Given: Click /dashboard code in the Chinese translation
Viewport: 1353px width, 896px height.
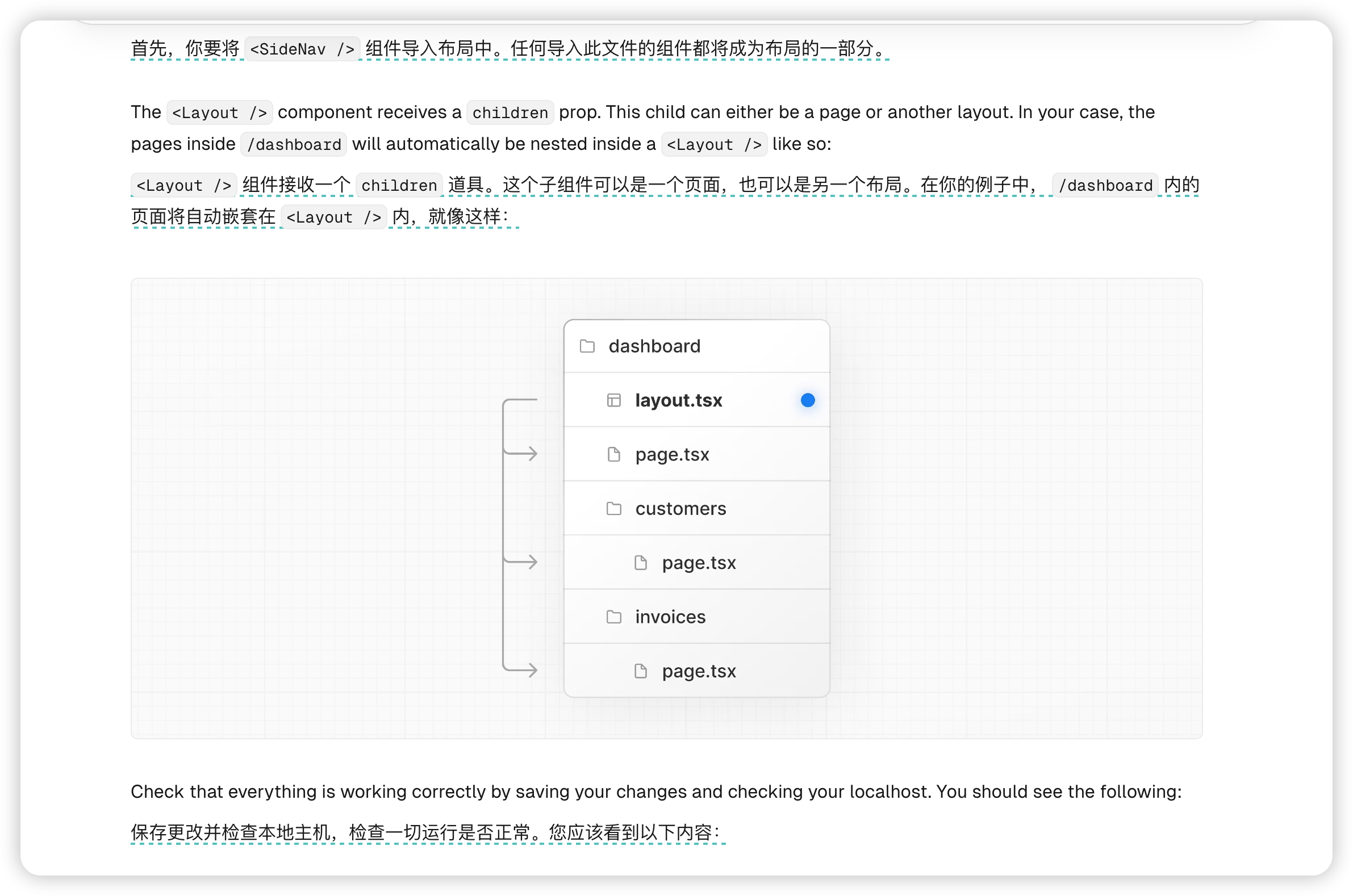Looking at the screenshot, I should coord(1104,186).
